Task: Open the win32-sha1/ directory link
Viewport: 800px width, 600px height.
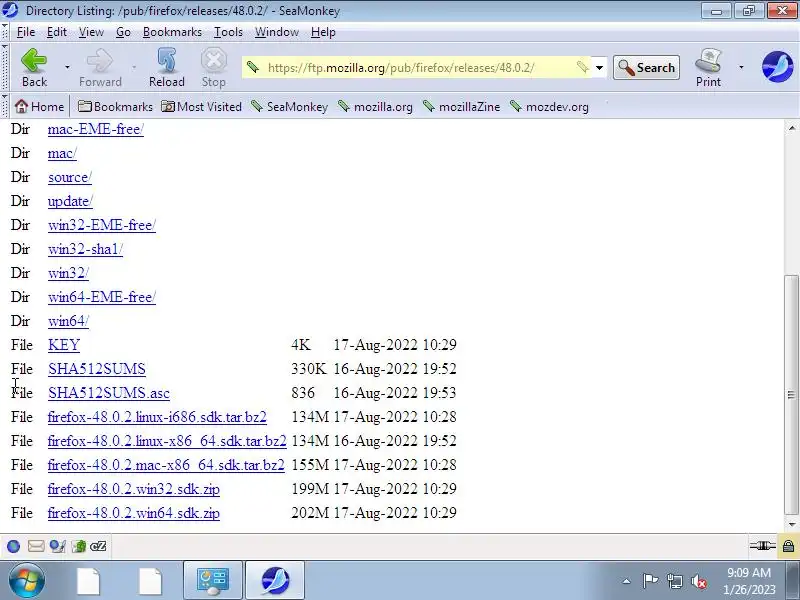Action: coord(85,249)
